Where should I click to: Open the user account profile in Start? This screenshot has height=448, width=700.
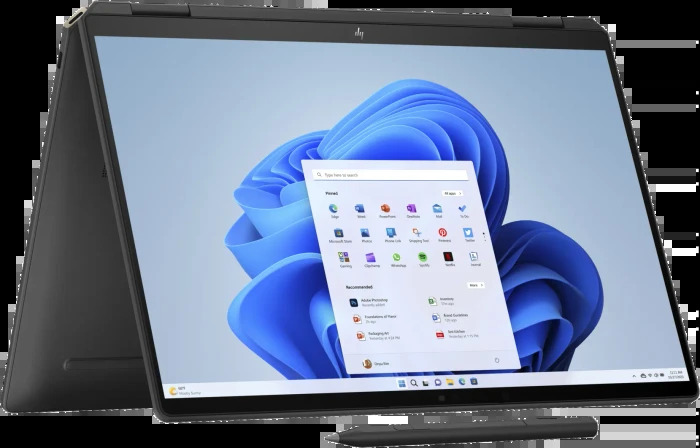coord(375,364)
